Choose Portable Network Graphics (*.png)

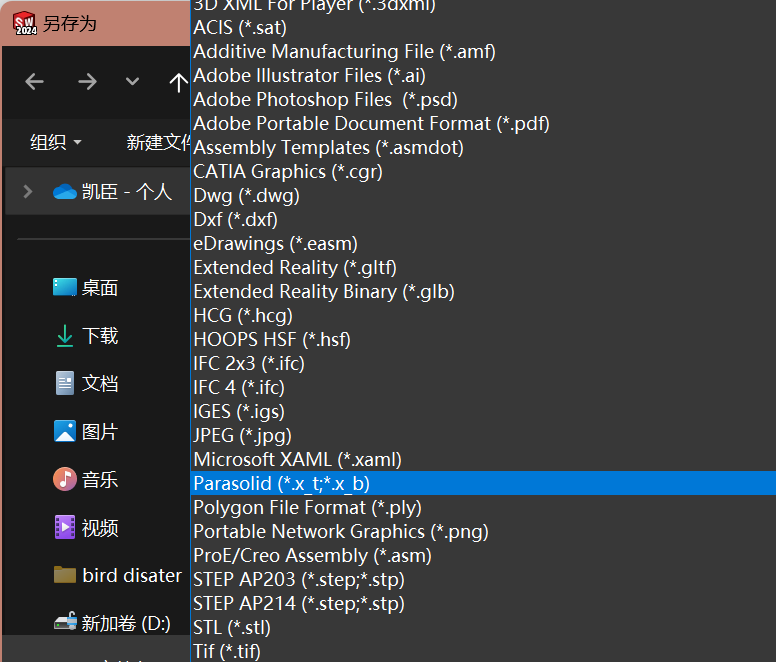point(483,531)
